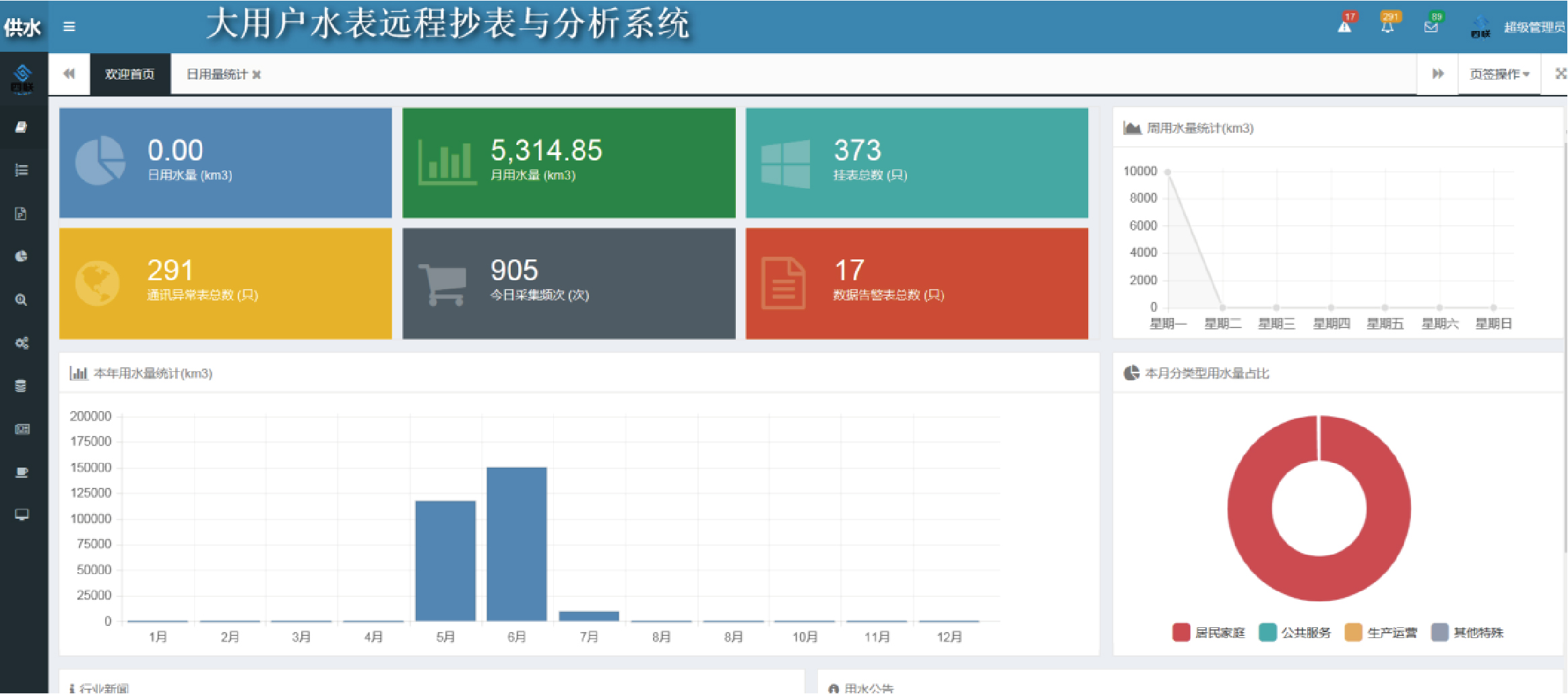The width and height of the screenshot is (1568, 694).
Task: Click the monitor icon in left sidebar
Action: coord(22,515)
